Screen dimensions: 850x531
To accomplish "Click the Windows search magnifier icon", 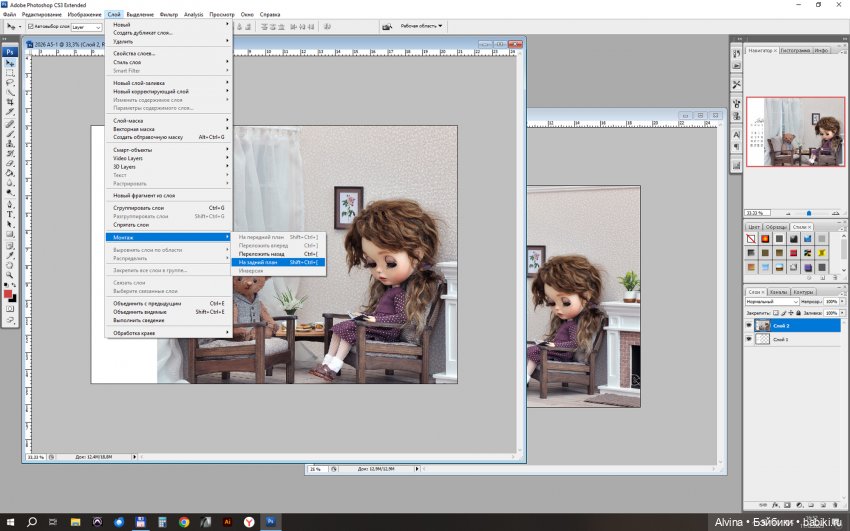I will pos(31,521).
